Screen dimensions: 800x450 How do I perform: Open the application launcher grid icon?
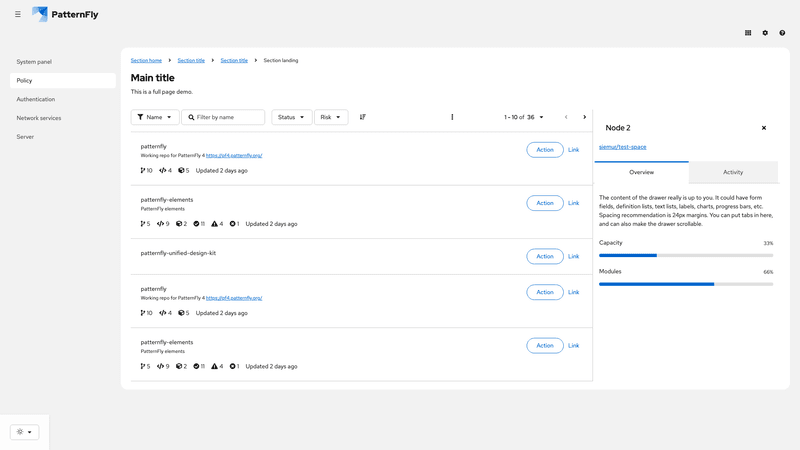click(748, 33)
